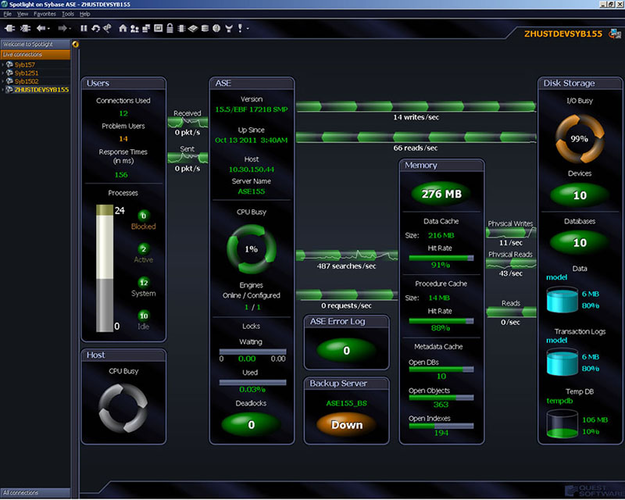Open the View menu
Screen dimensions: 625x500
[23, 14]
